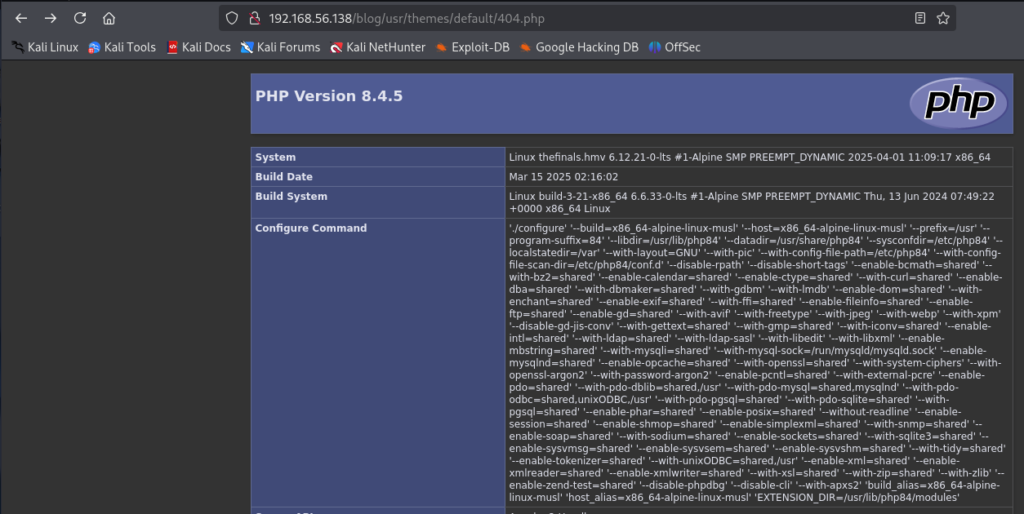Open the Kali Linux bookmark

pos(44,47)
